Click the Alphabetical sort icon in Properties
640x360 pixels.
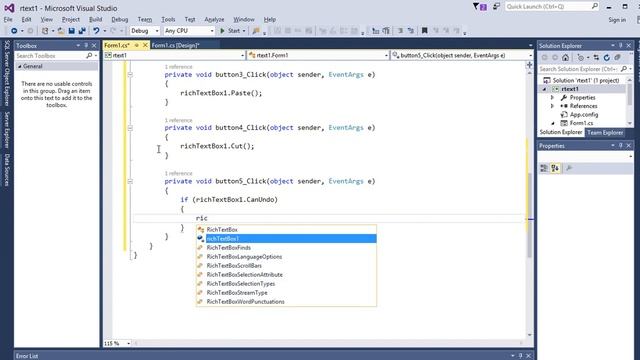[555, 168]
